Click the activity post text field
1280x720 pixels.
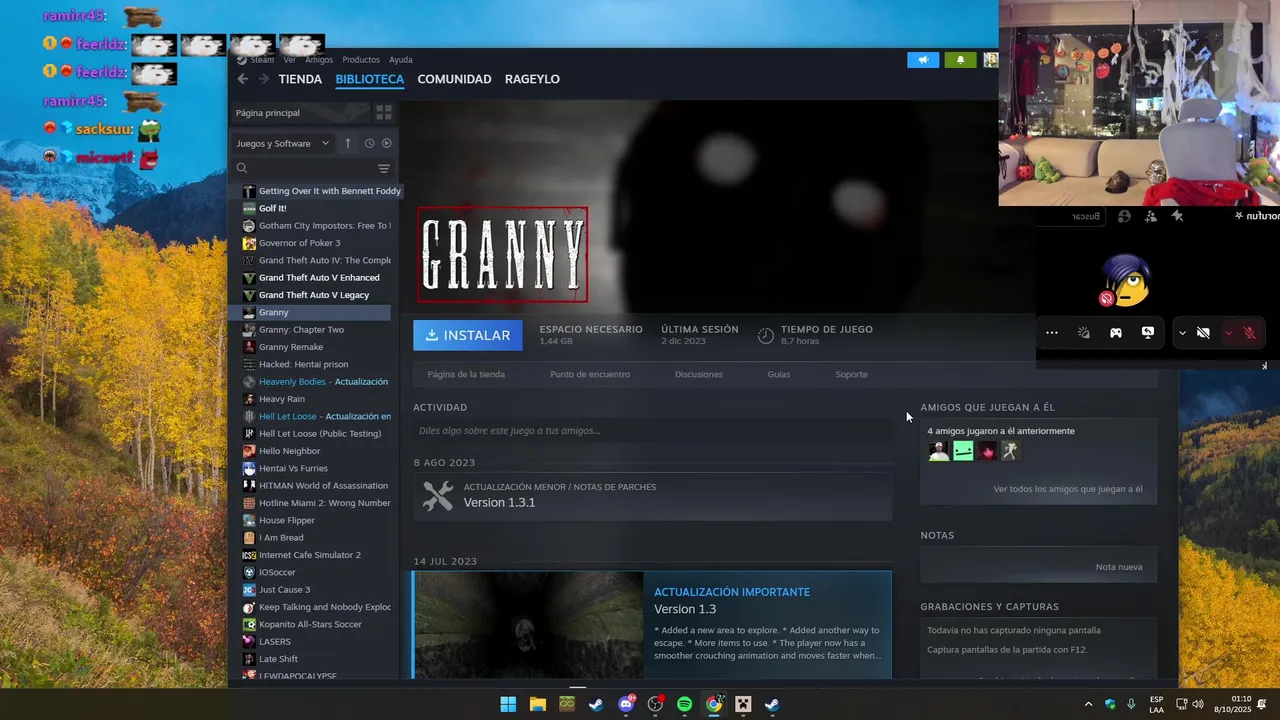(652, 431)
